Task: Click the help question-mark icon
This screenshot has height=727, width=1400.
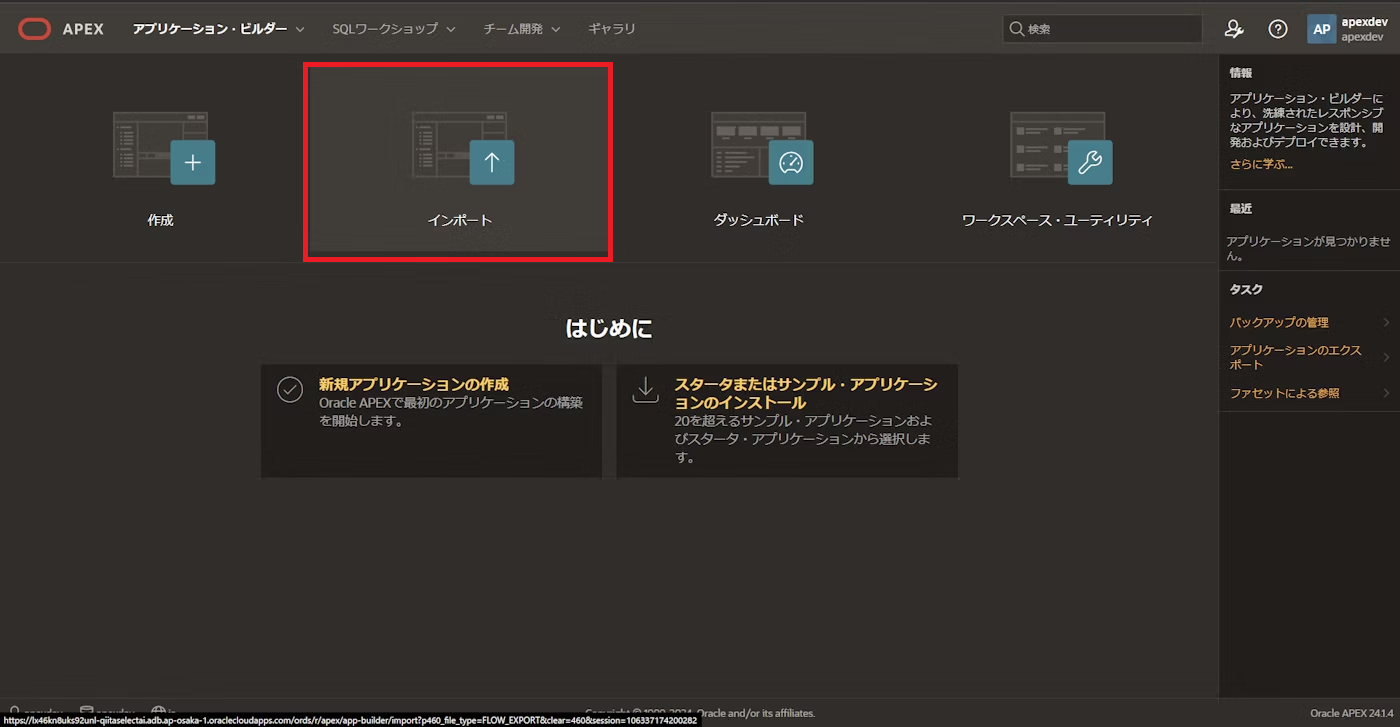Action: point(1278,29)
